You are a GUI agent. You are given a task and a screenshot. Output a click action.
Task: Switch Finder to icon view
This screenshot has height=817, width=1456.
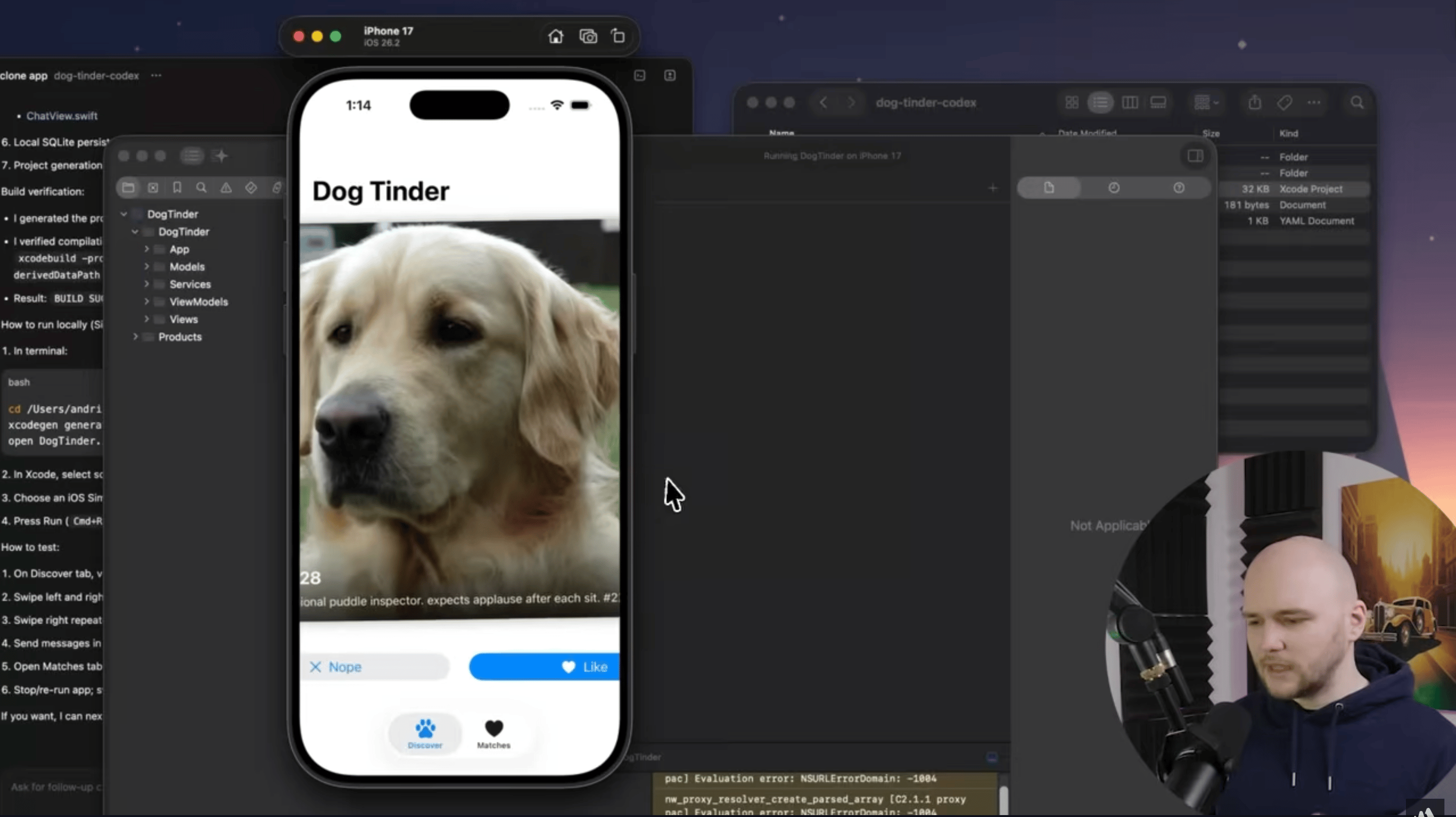click(x=1072, y=102)
